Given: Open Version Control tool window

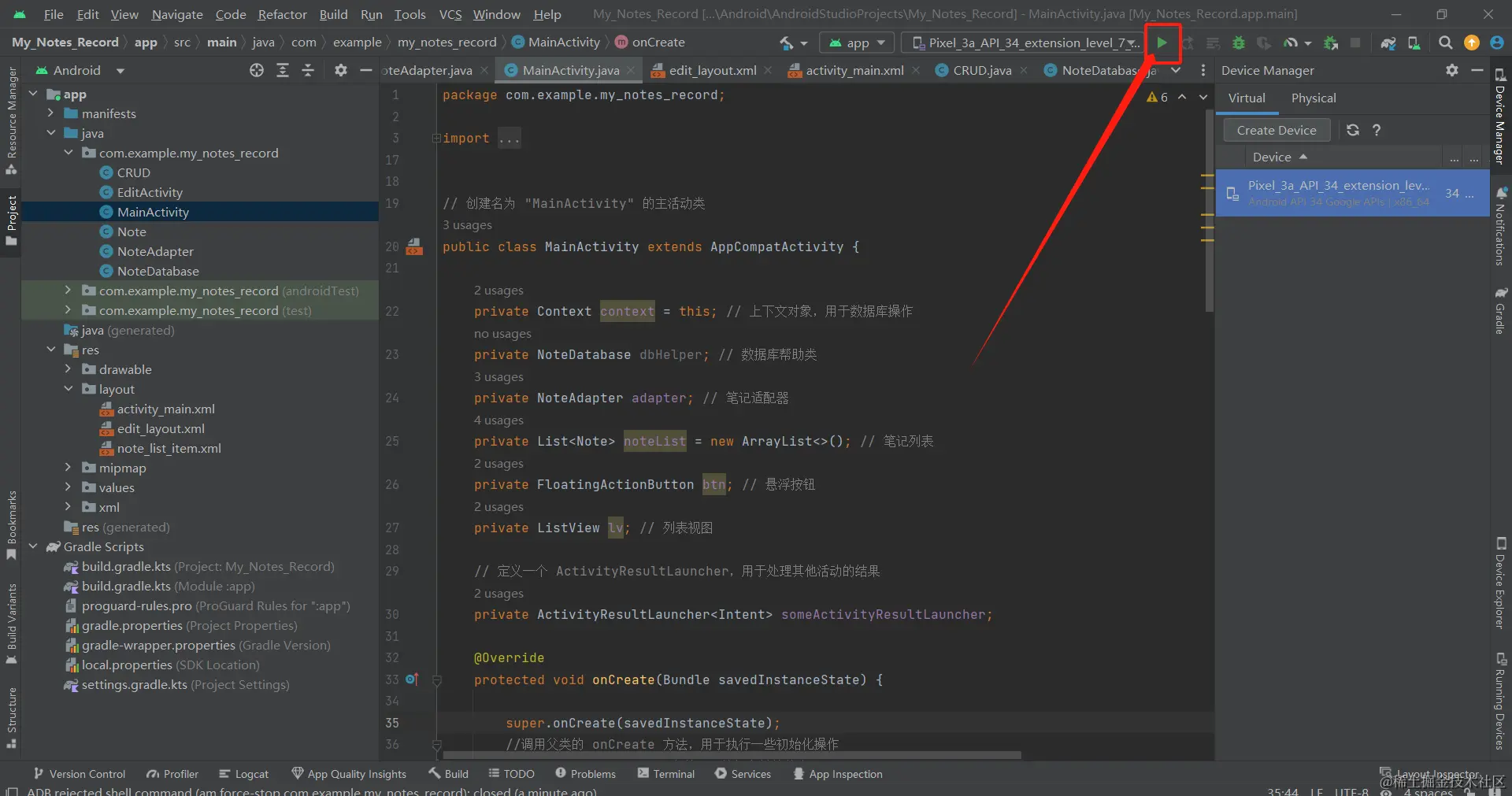Looking at the screenshot, I should click(x=79, y=774).
